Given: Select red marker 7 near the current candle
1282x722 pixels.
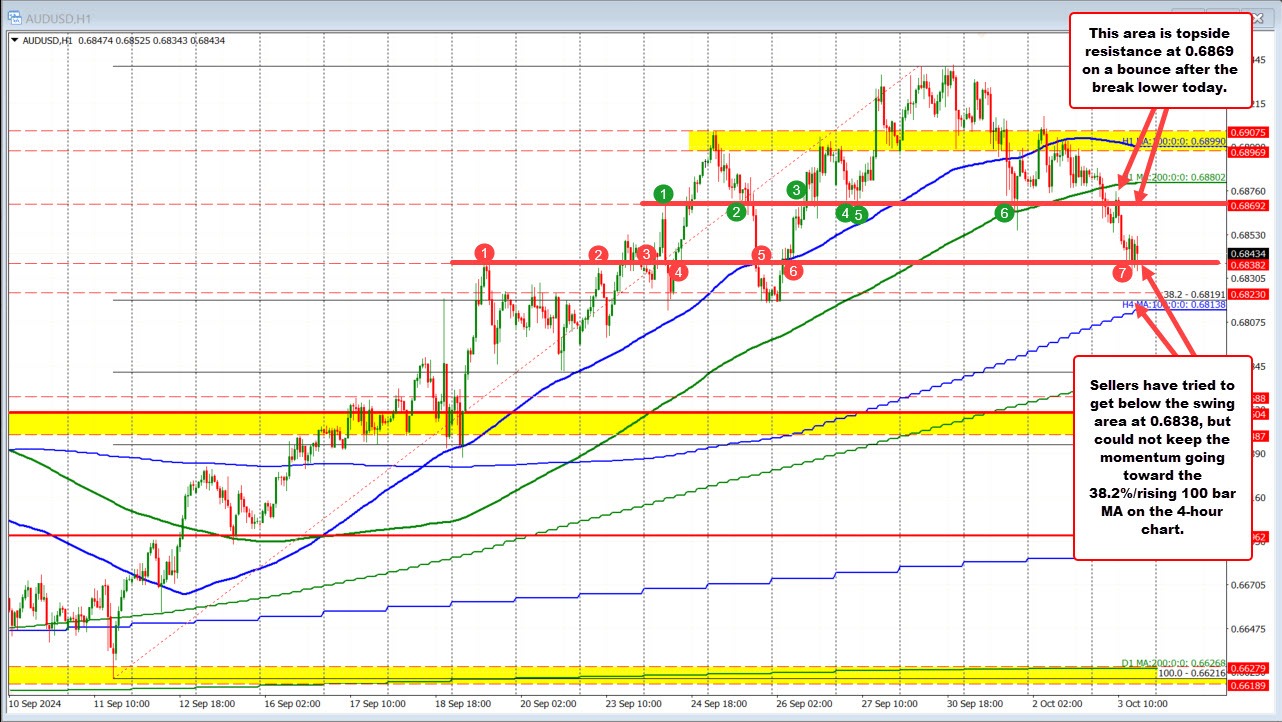Looking at the screenshot, I should pos(1121,271).
